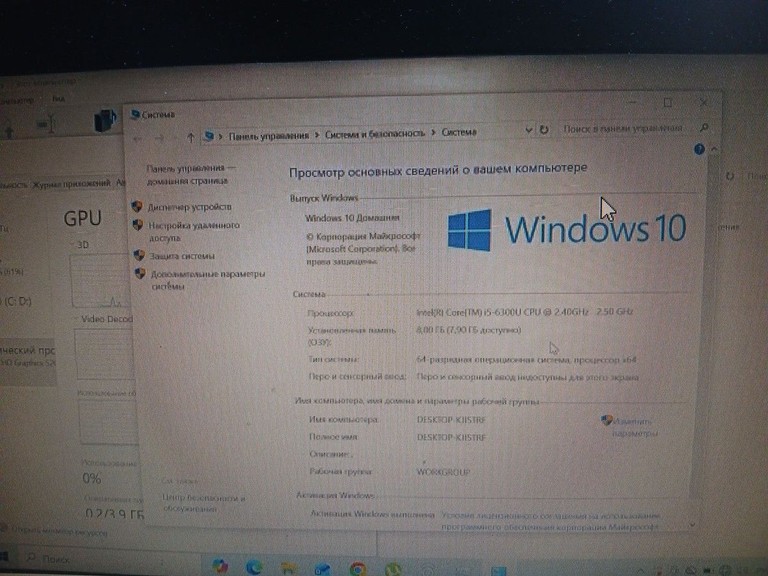Open Вид menu in background window
Image resolution: width=768 pixels, height=576 pixels.
pos(58,98)
